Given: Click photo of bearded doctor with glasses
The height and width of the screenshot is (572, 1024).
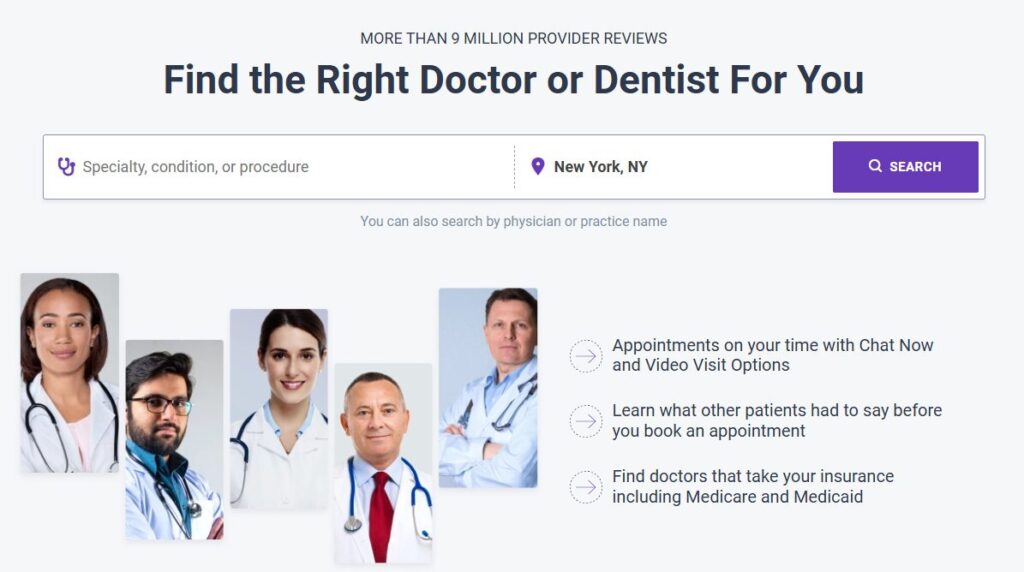Looking at the screenshot, I should pos(174,439).
